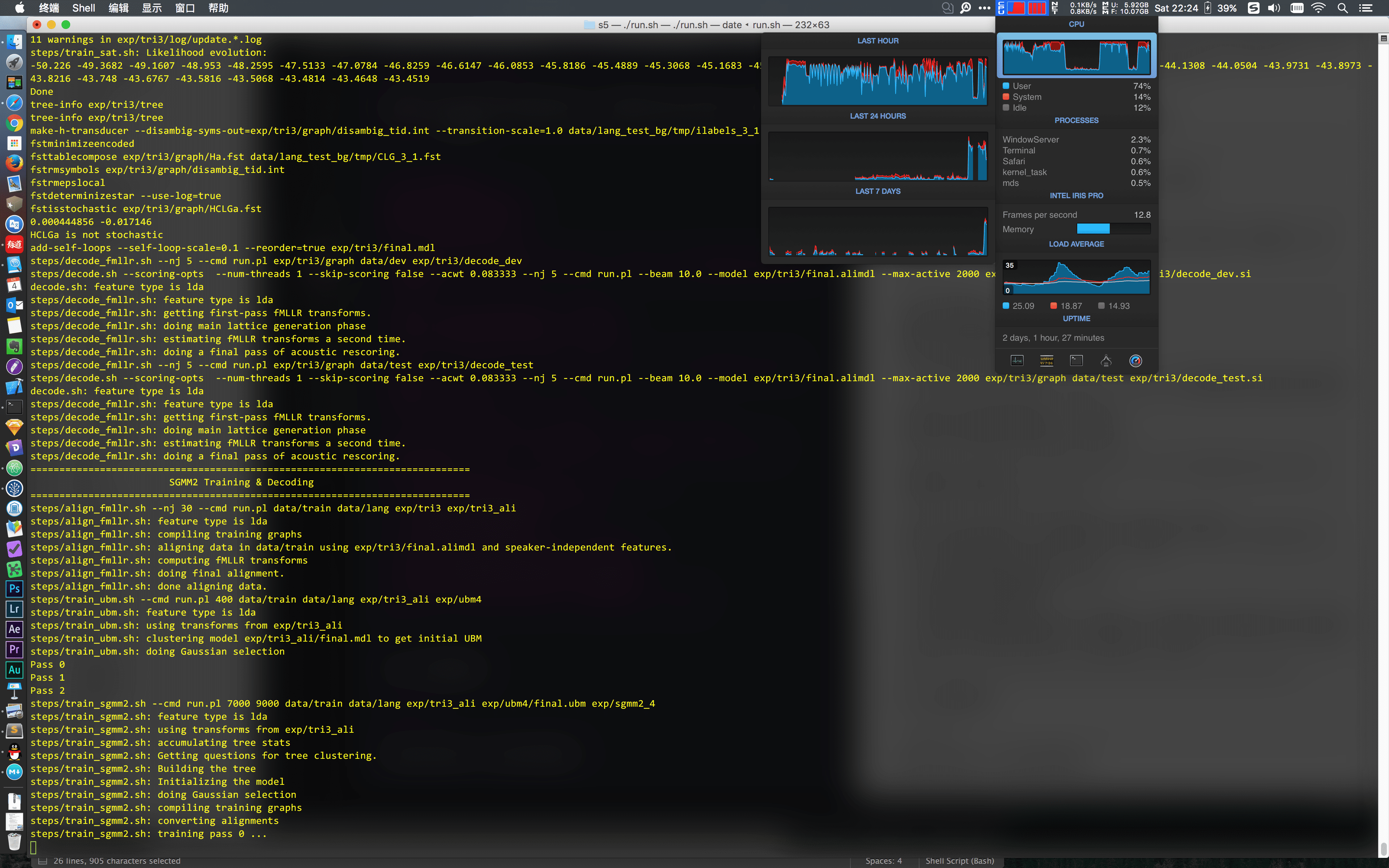Open Shell Script (Bash) syntax selector

[959, 860]
